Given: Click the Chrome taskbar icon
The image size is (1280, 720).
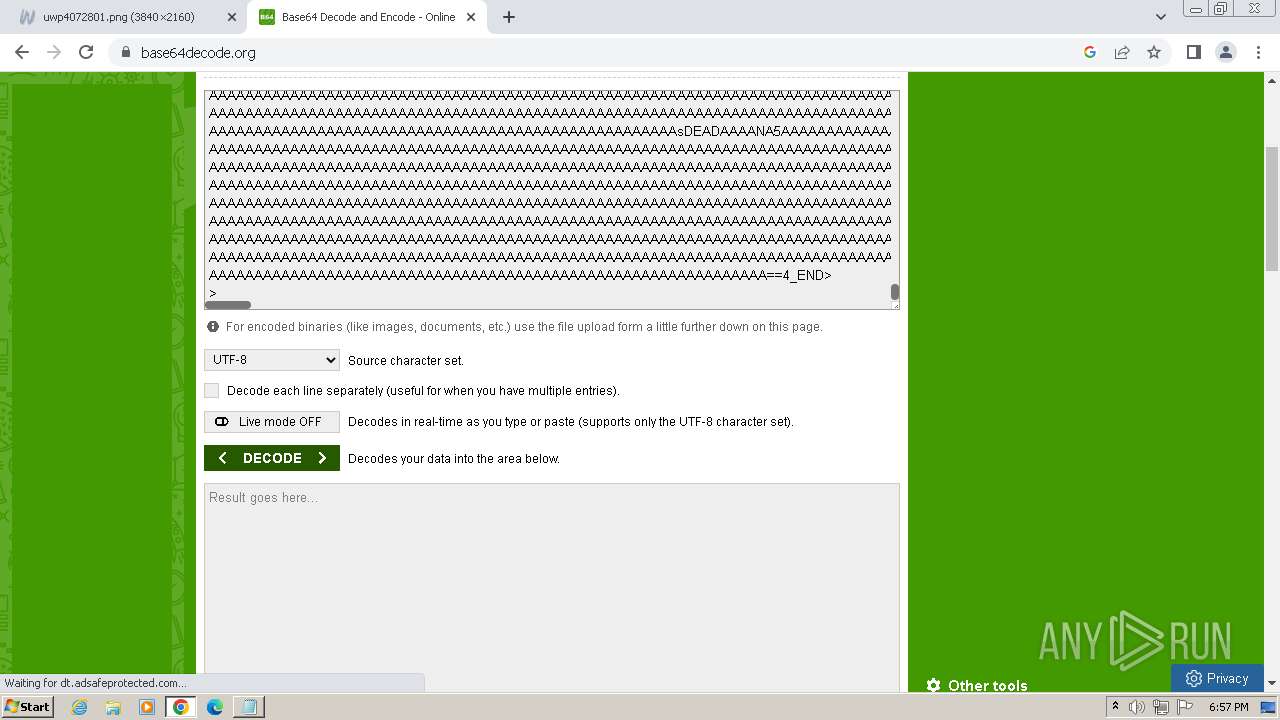Looking at the screenshot, I should click(181, 707).
